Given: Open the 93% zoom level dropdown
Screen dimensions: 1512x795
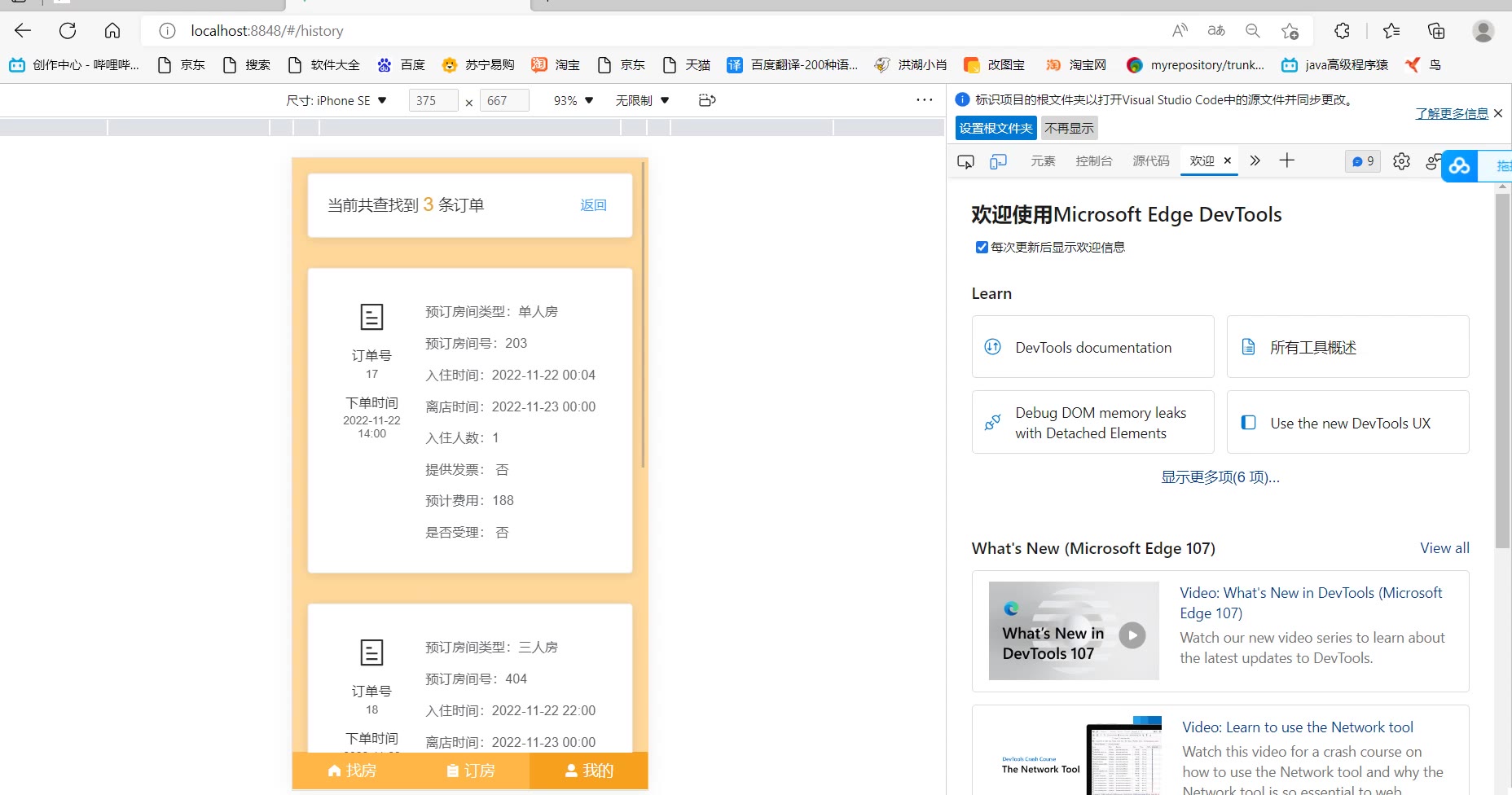Looking at the screenshot, I should click(x=574, y=100).
